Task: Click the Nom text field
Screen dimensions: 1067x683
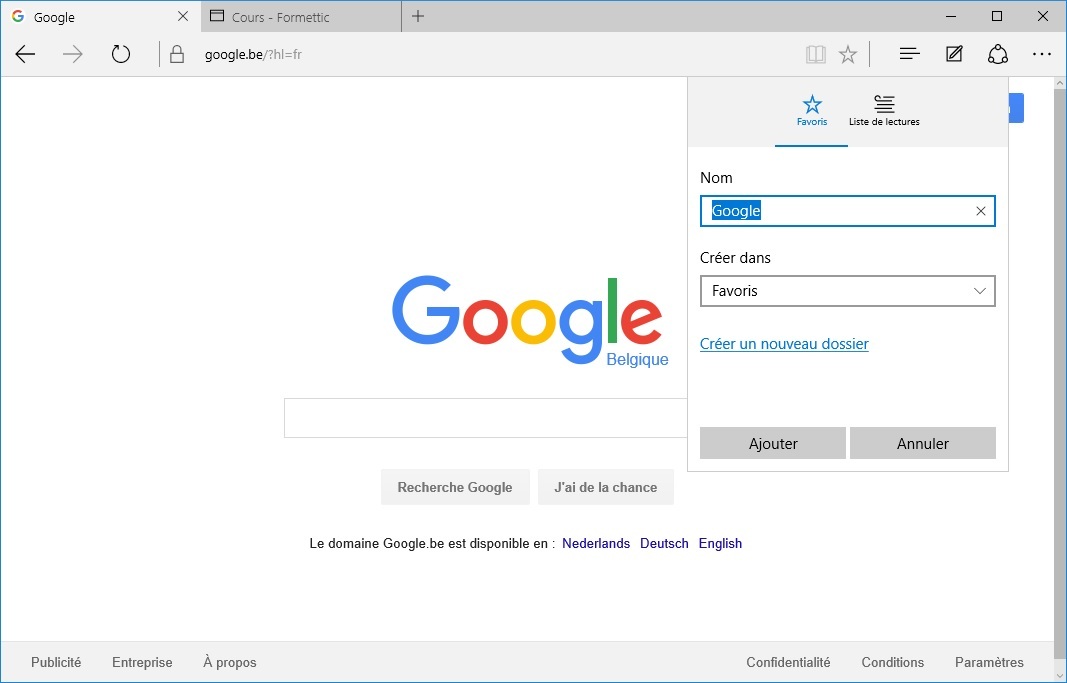Action: click(847, 211)
